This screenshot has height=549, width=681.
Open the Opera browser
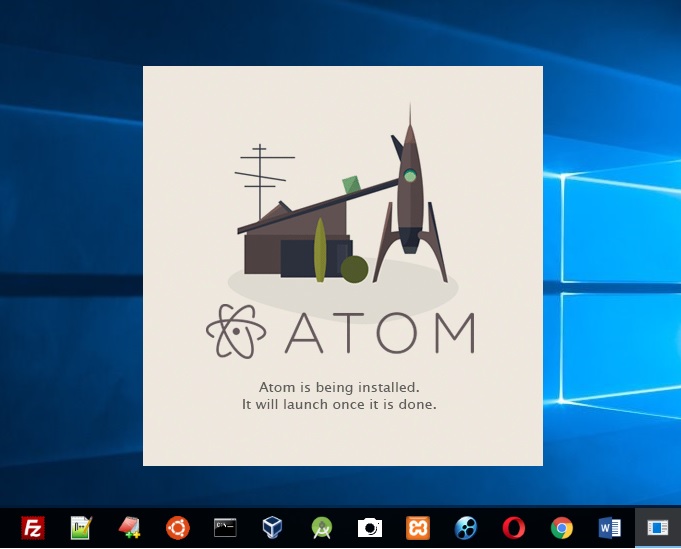[513, 527]
